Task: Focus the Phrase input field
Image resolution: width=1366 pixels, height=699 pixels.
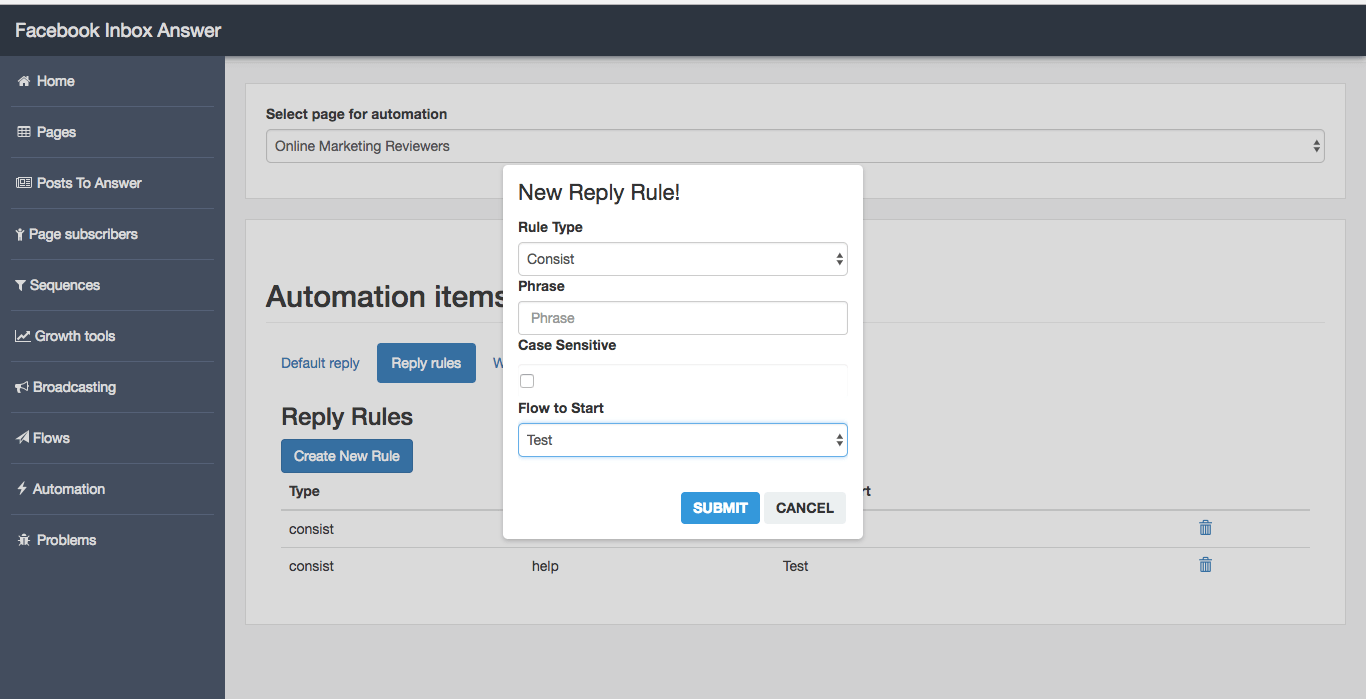Action: [683, 318]
